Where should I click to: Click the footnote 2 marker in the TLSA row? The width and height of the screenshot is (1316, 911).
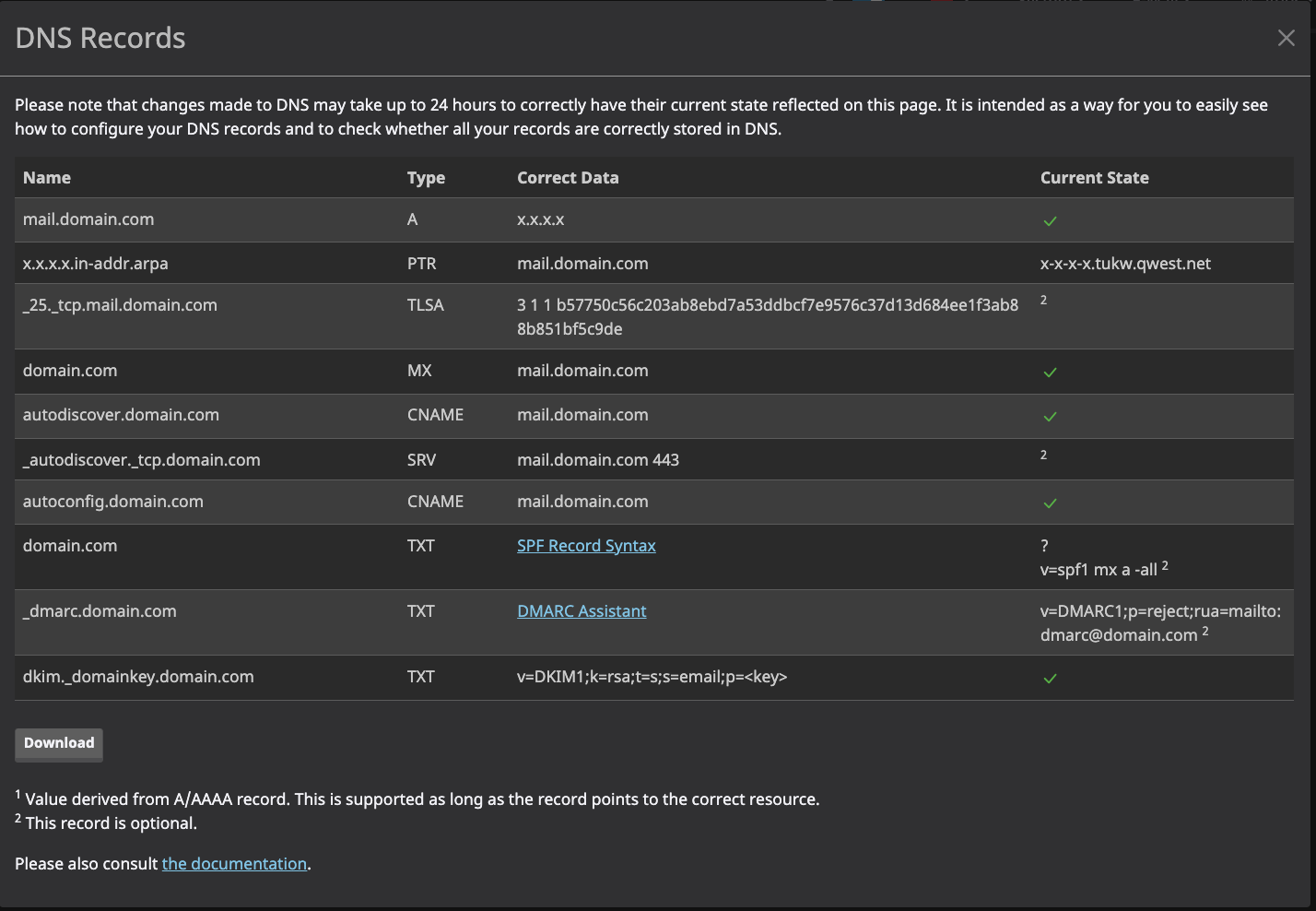click(x=1043, y=301)
